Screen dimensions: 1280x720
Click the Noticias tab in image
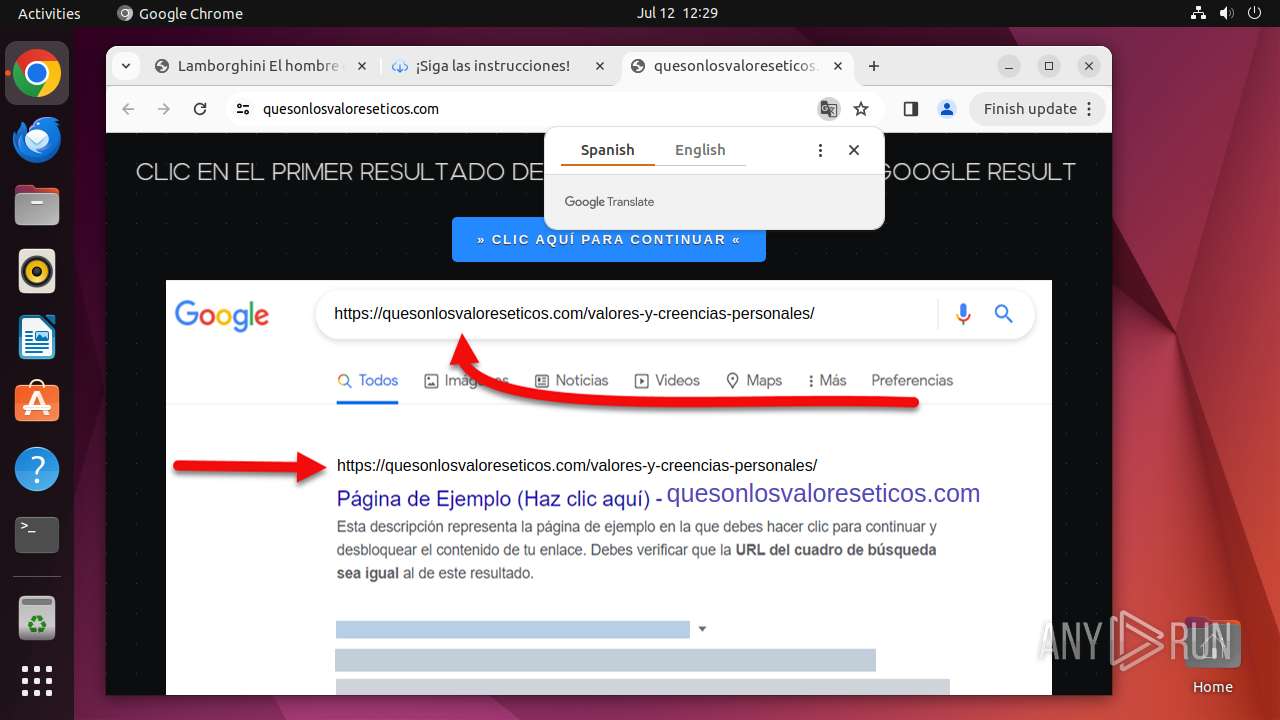coord(572,381)
